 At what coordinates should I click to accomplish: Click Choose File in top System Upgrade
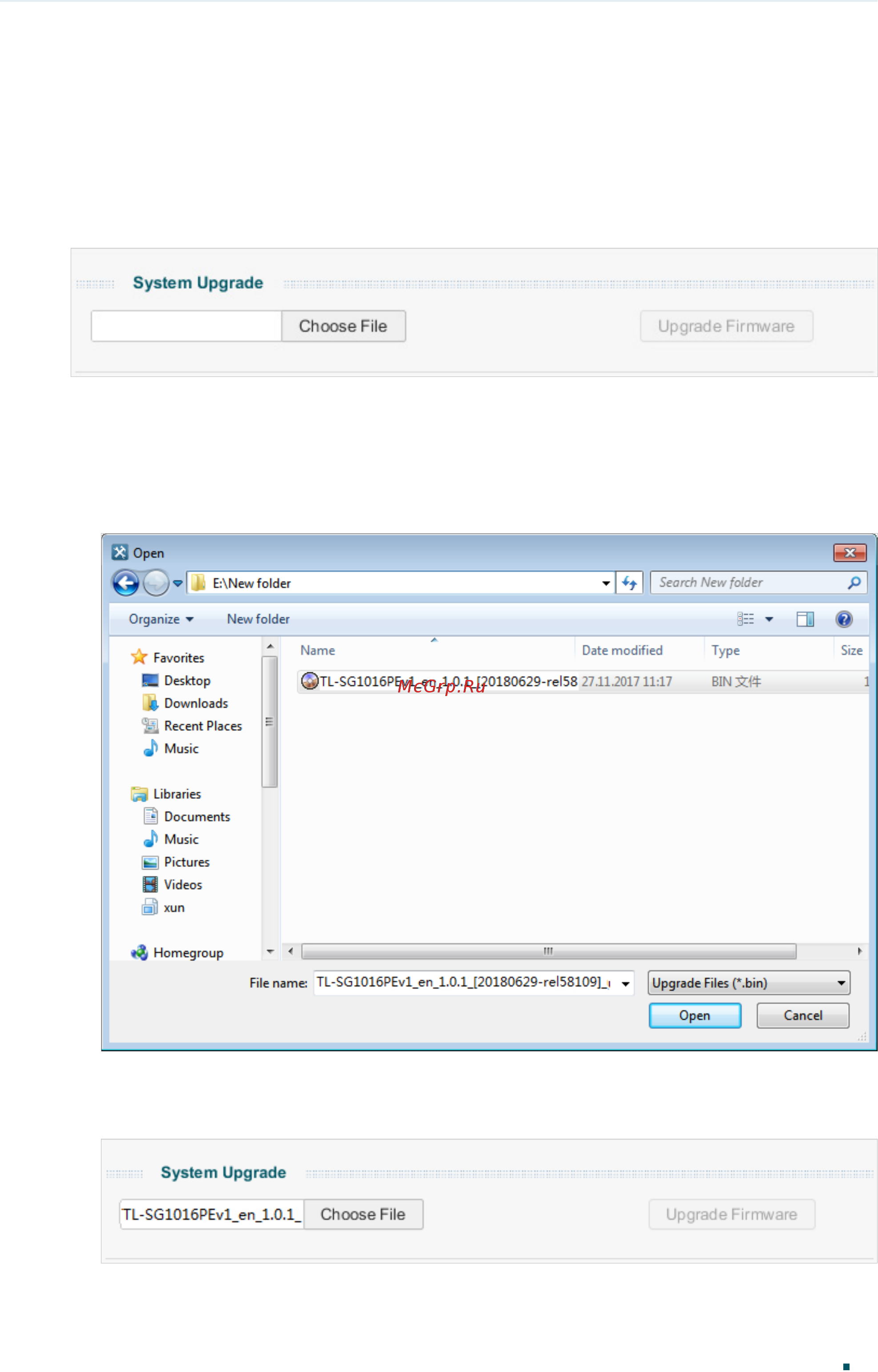tap(343, 326)
